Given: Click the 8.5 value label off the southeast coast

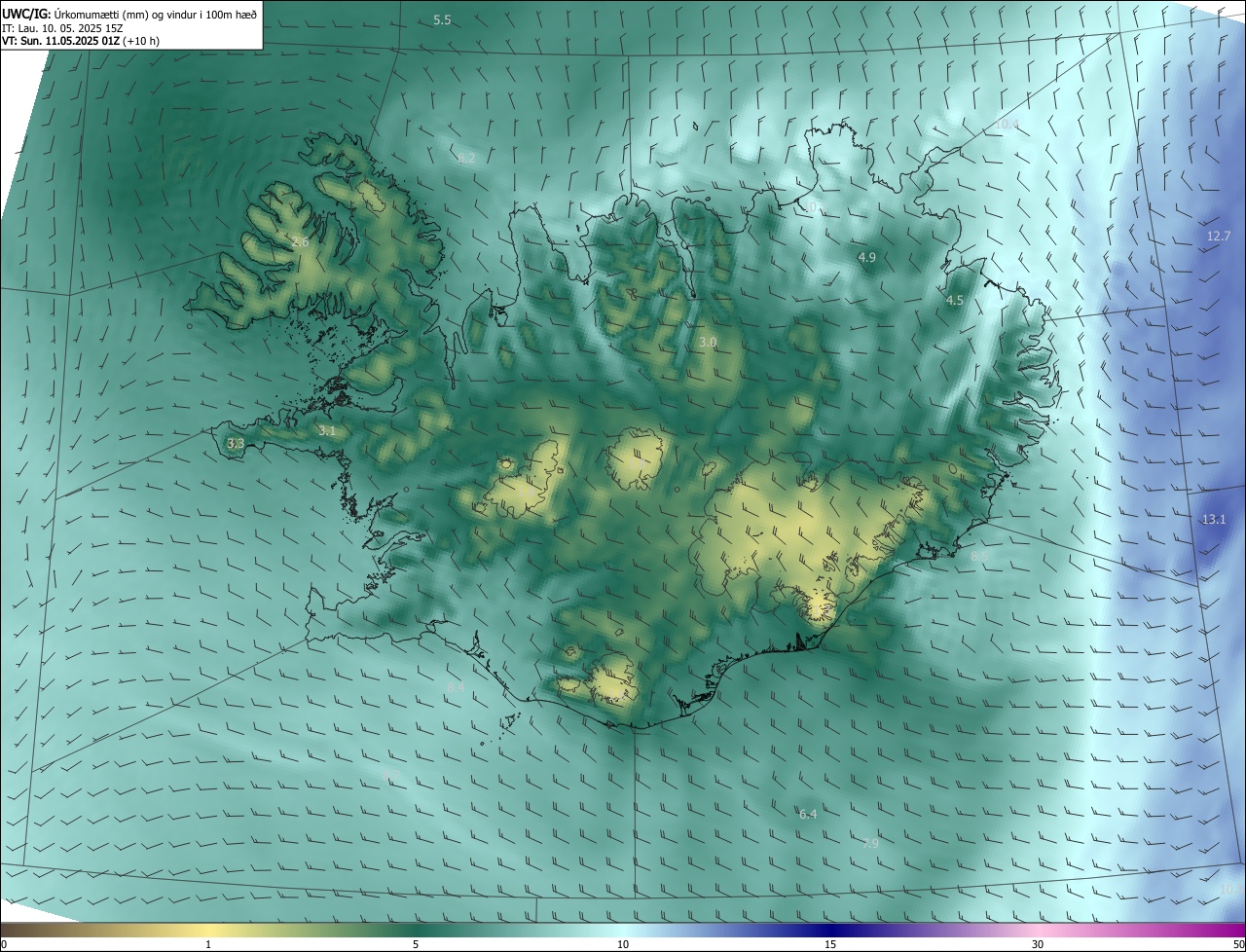Looking at the screenshot, I should point(979,555).
